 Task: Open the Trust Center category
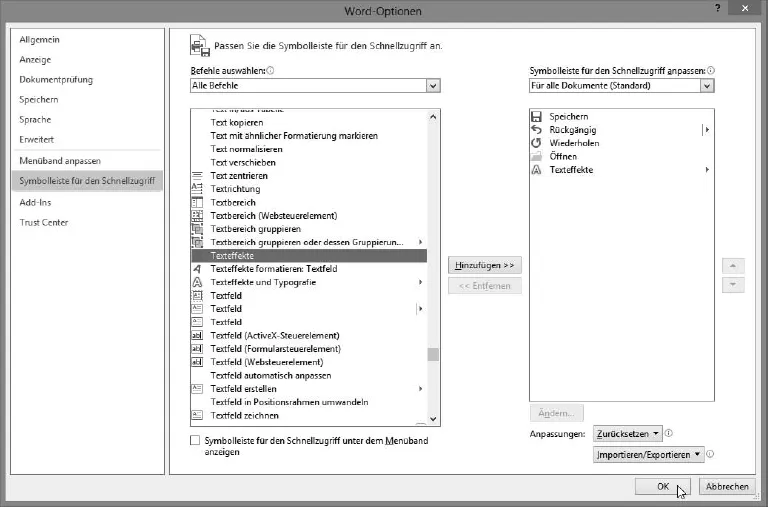[x=44, y=222]
